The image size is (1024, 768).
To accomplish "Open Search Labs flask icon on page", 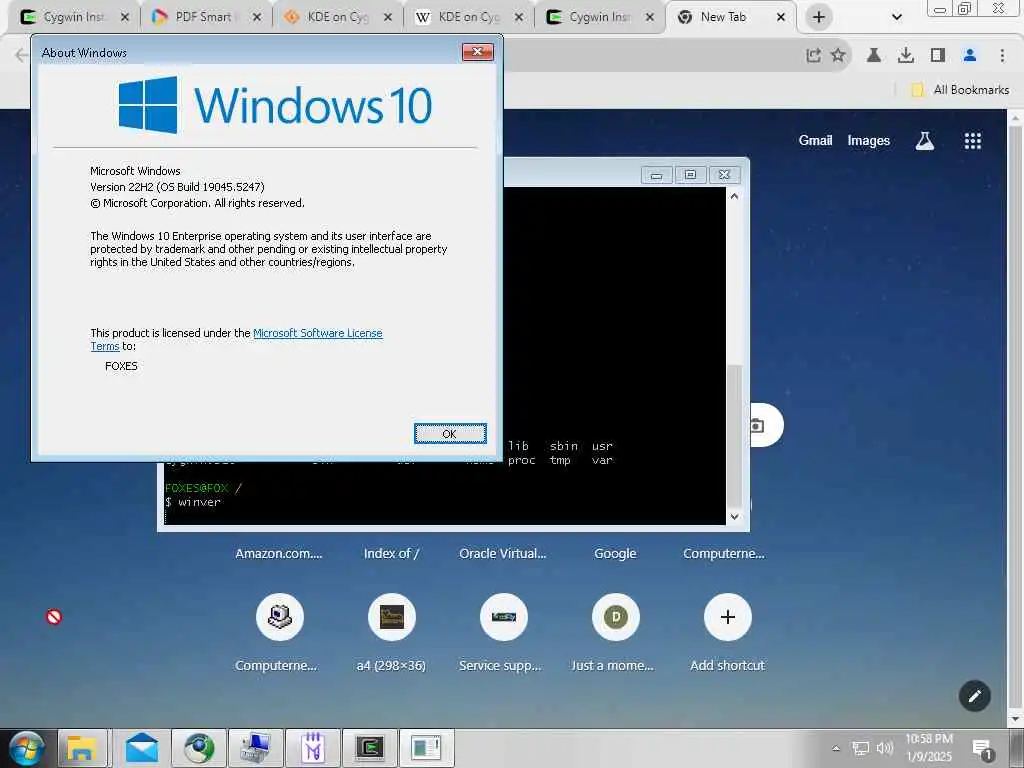I will pyautogui.click(x=925, y=140).
